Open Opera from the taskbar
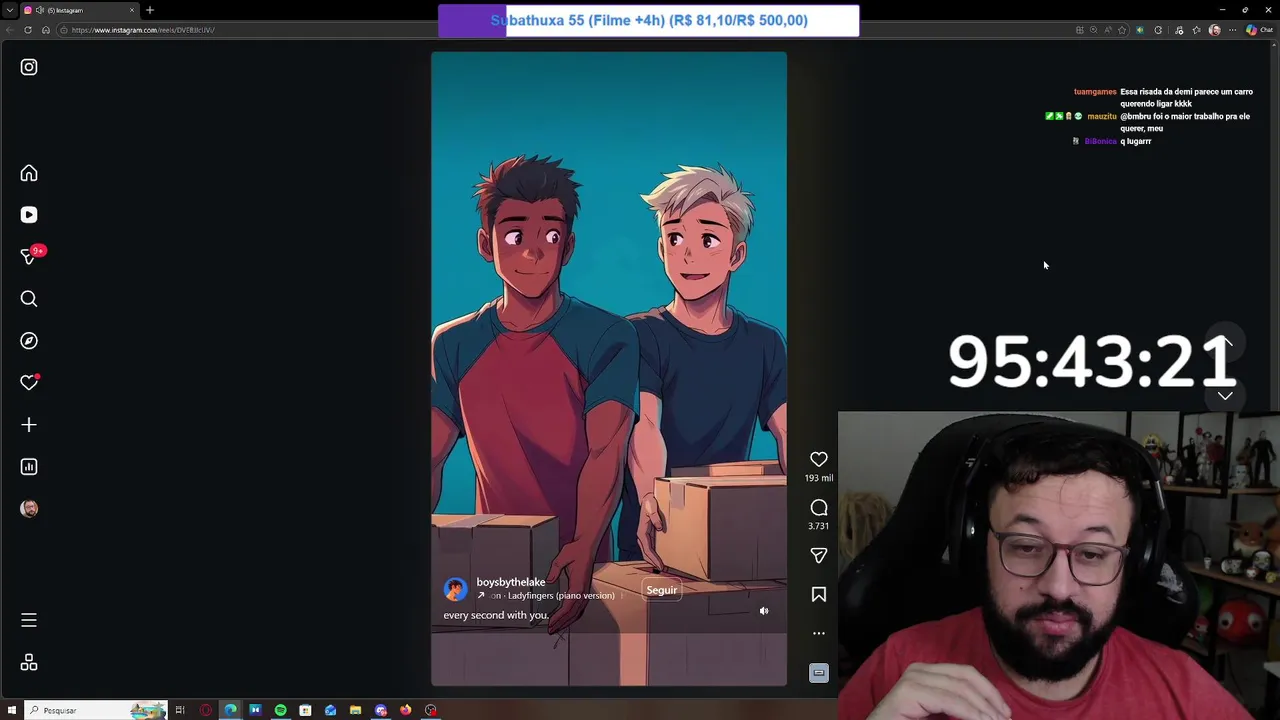 [x=205, y=710]
